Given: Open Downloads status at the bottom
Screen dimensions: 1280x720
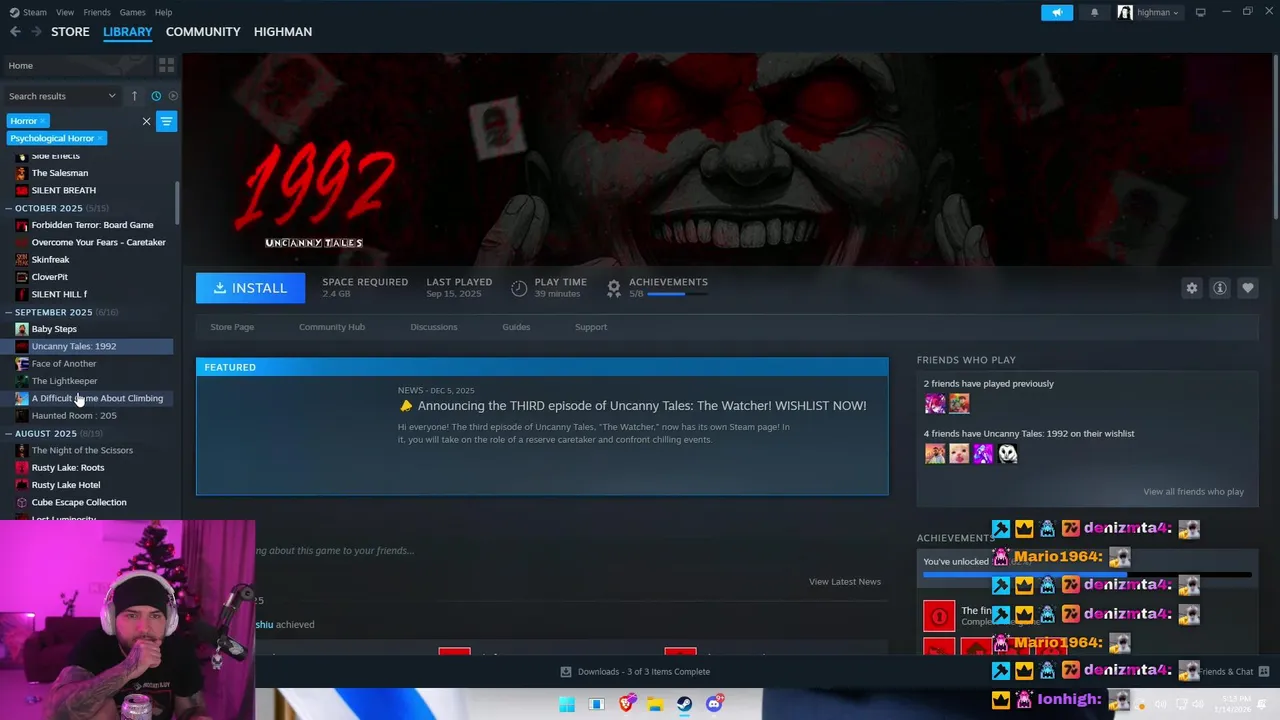Looking at the screenshot, I should tap(635, 672).
